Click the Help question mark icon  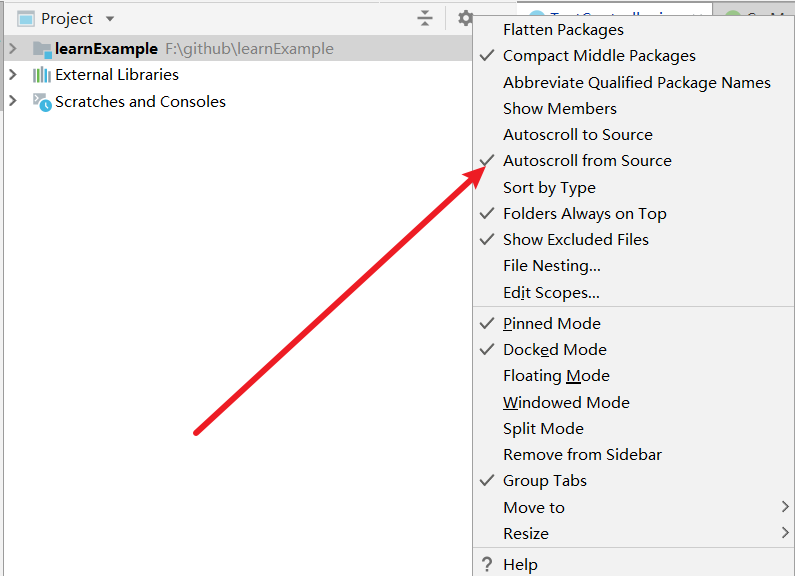click(x=487, y=564)
